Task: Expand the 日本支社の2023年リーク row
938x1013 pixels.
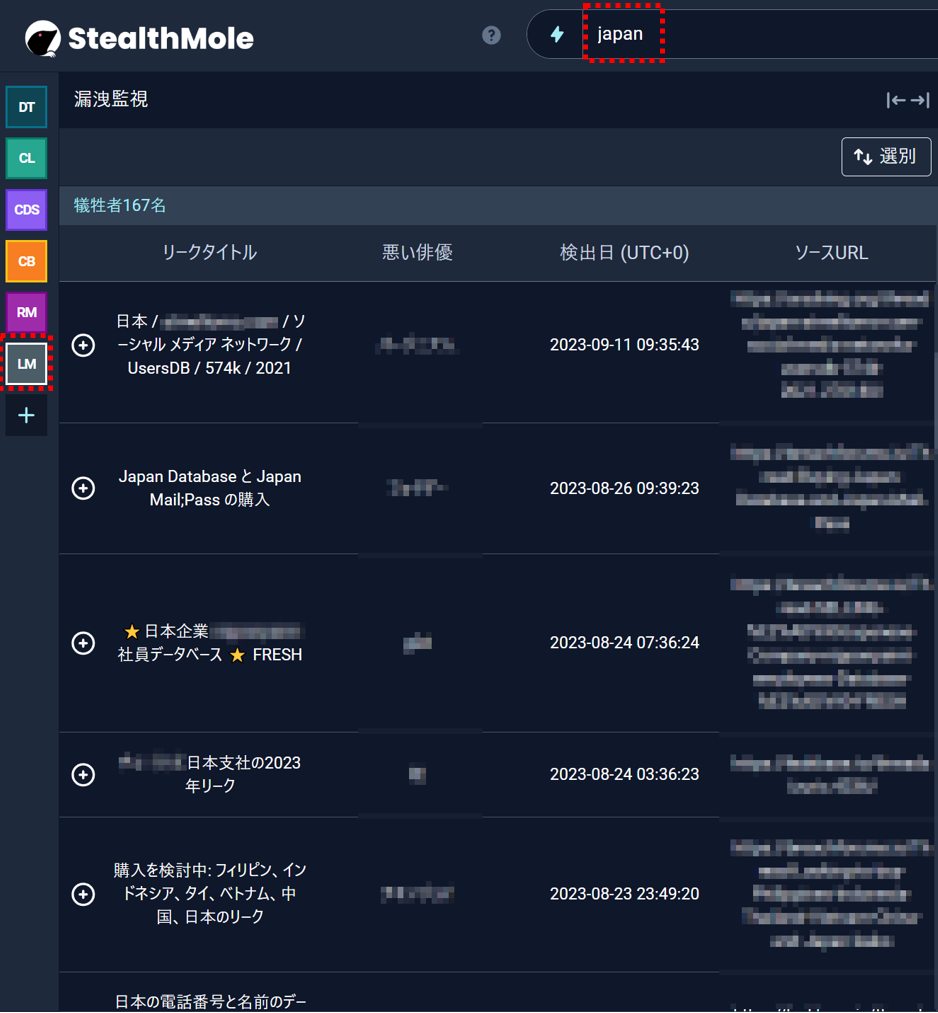Action: coord(84,775)
